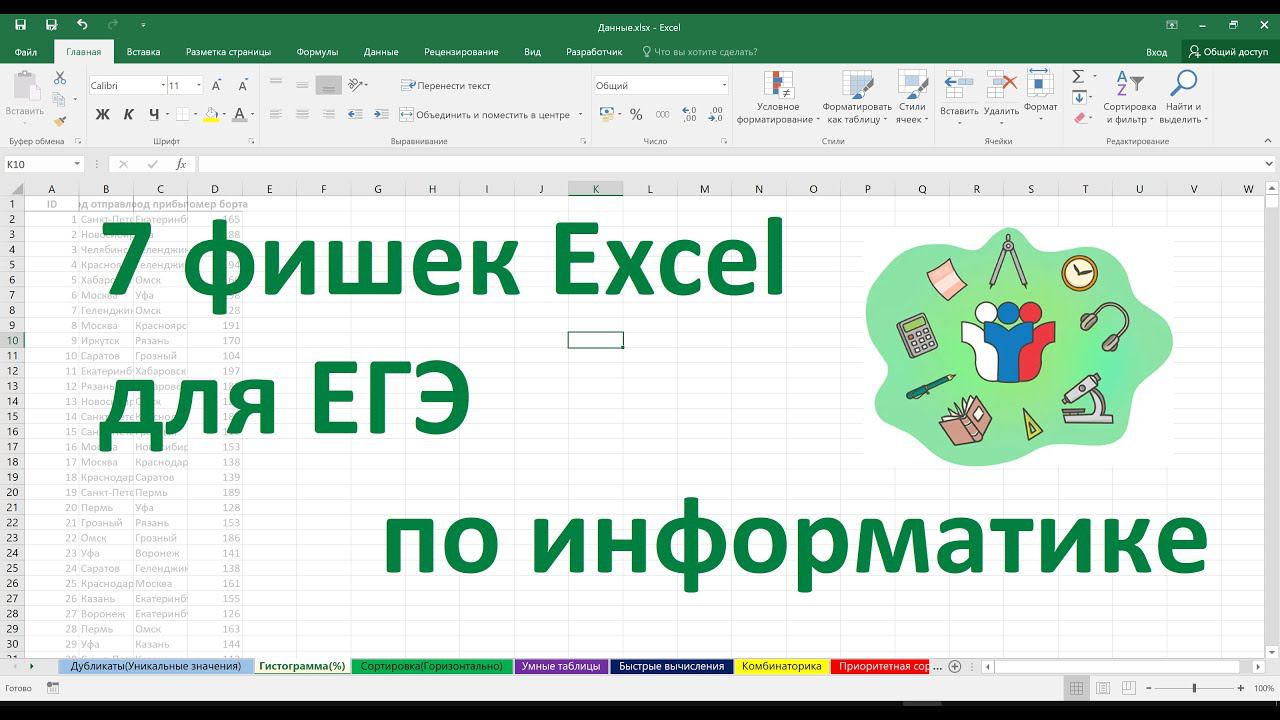Zoom in with the plus button
The image size is (1280, 720).
pos(1241,688)
